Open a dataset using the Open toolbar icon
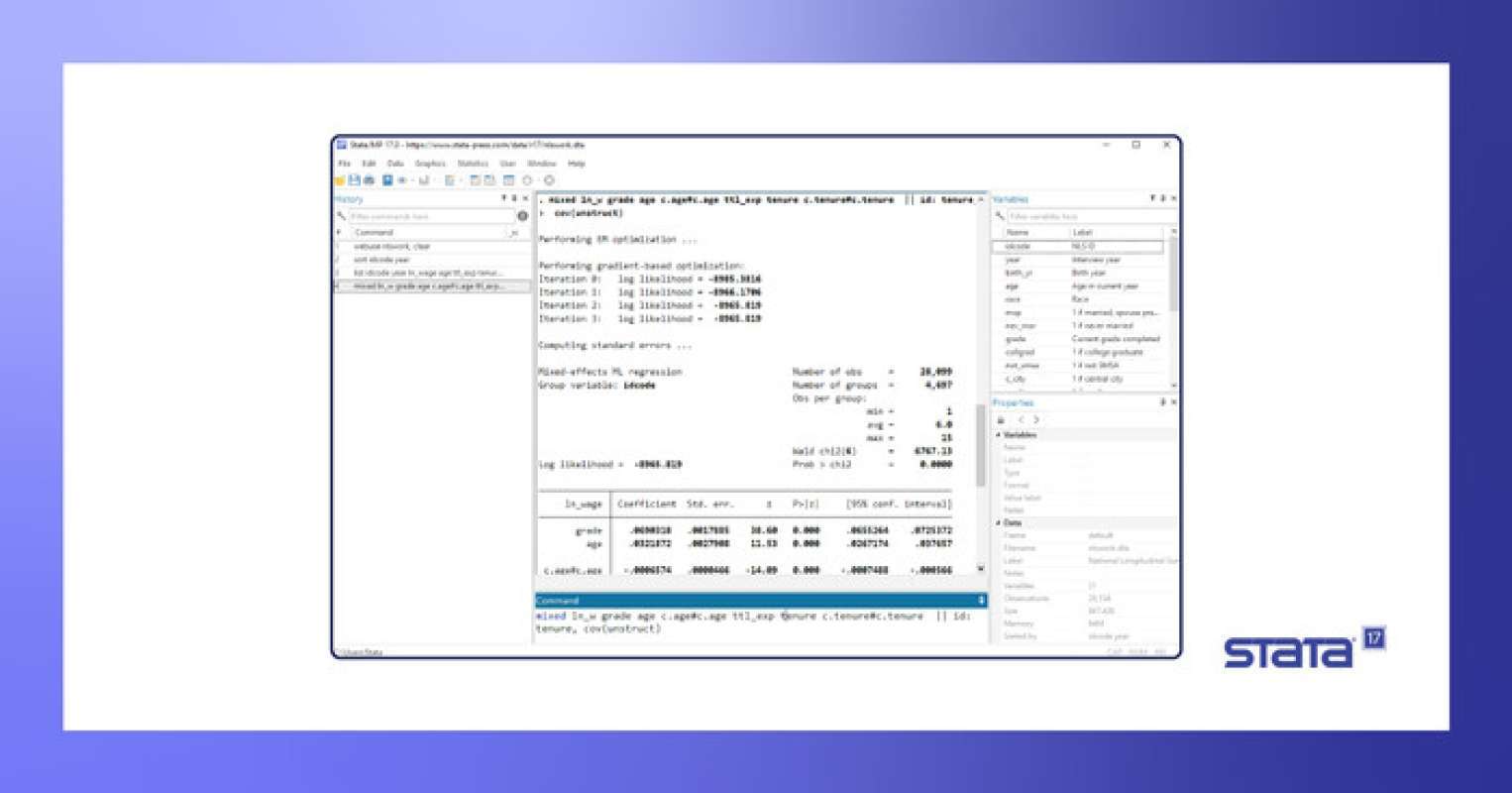 [338, 178]
